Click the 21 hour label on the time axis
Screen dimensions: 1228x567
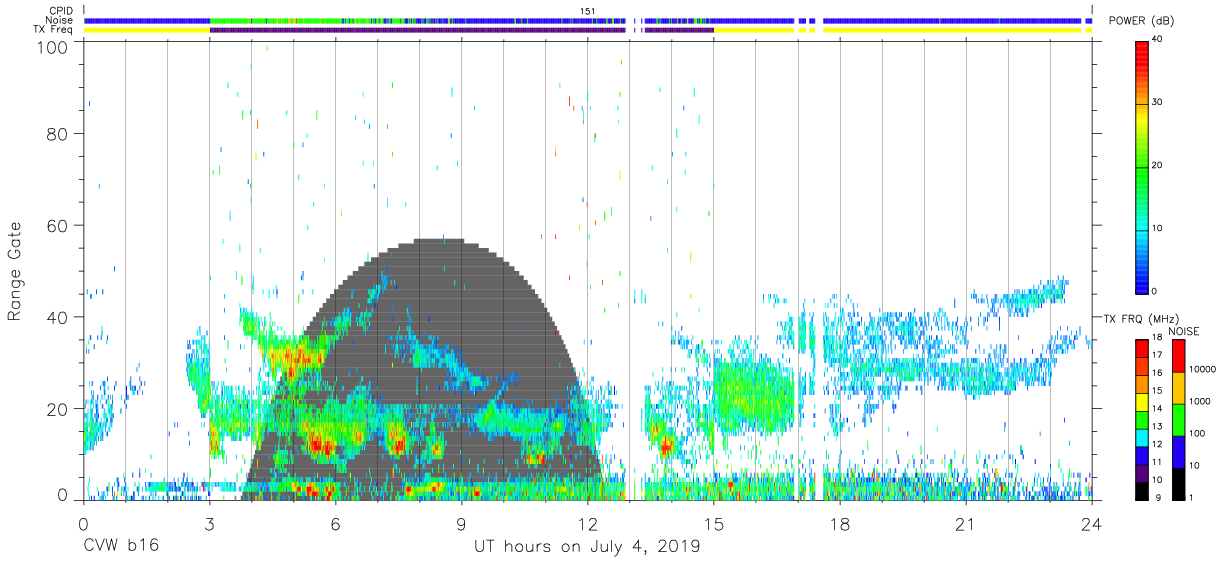pos(966,524)
